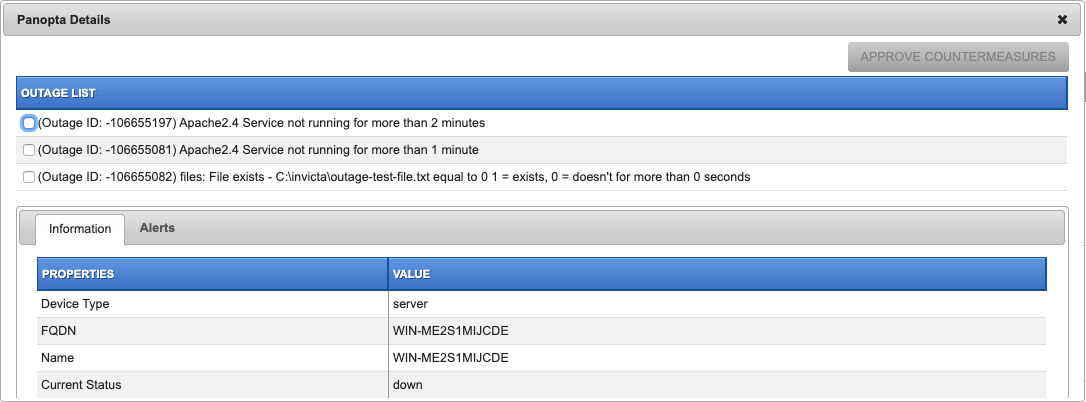Select the Device Type property cell
Viewport: 1086px width, 402px height.
[x=213, y=304]
